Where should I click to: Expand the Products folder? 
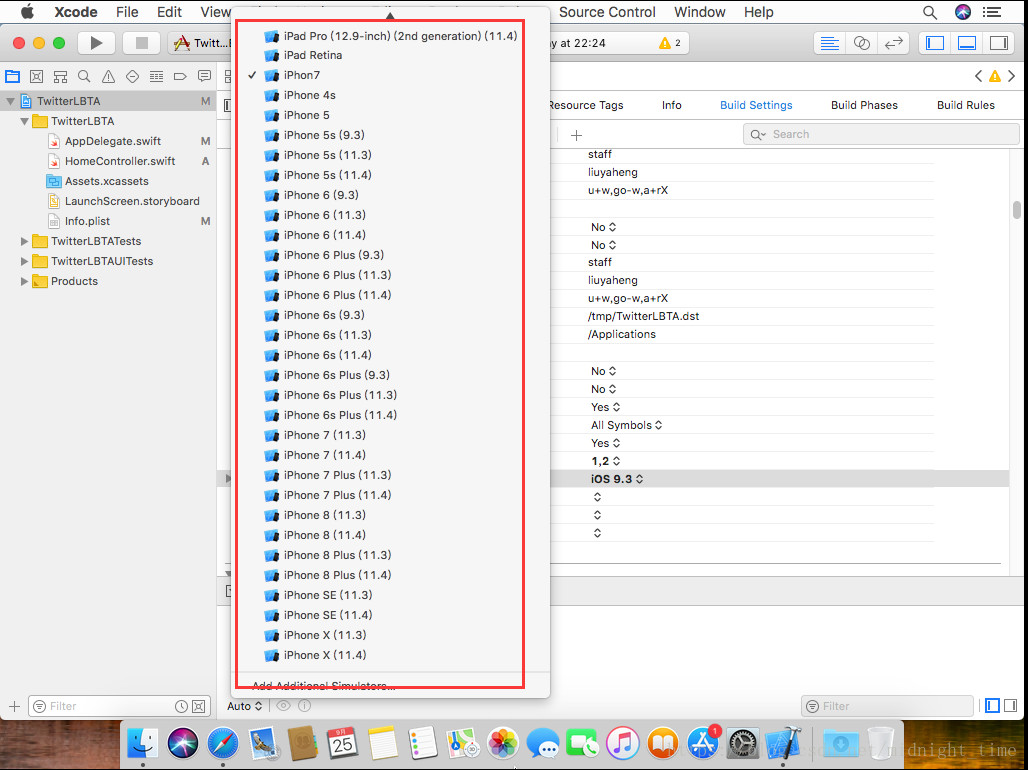click(24, 281)
